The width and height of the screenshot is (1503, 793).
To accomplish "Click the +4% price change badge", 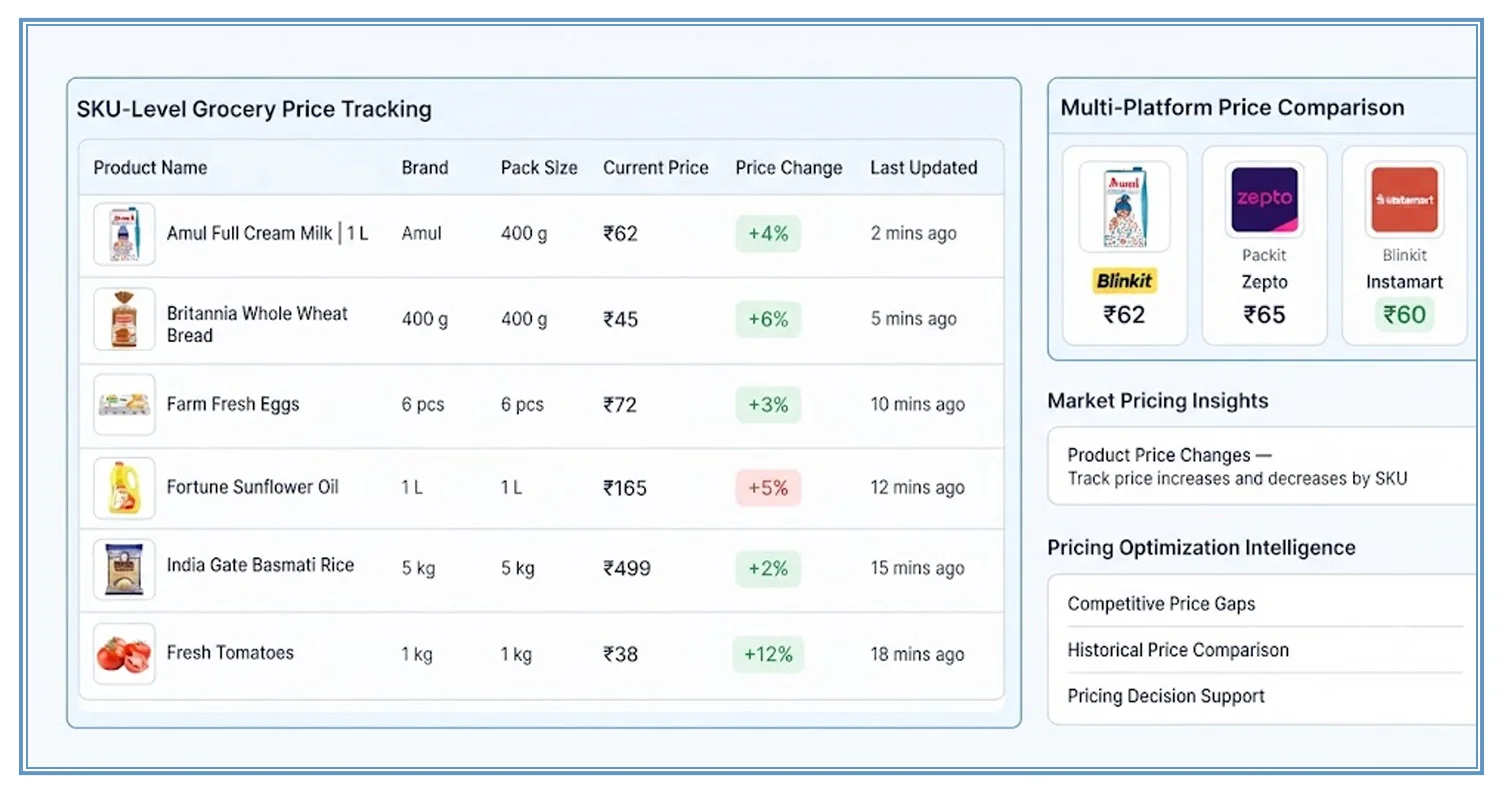I will pos(768,234).
